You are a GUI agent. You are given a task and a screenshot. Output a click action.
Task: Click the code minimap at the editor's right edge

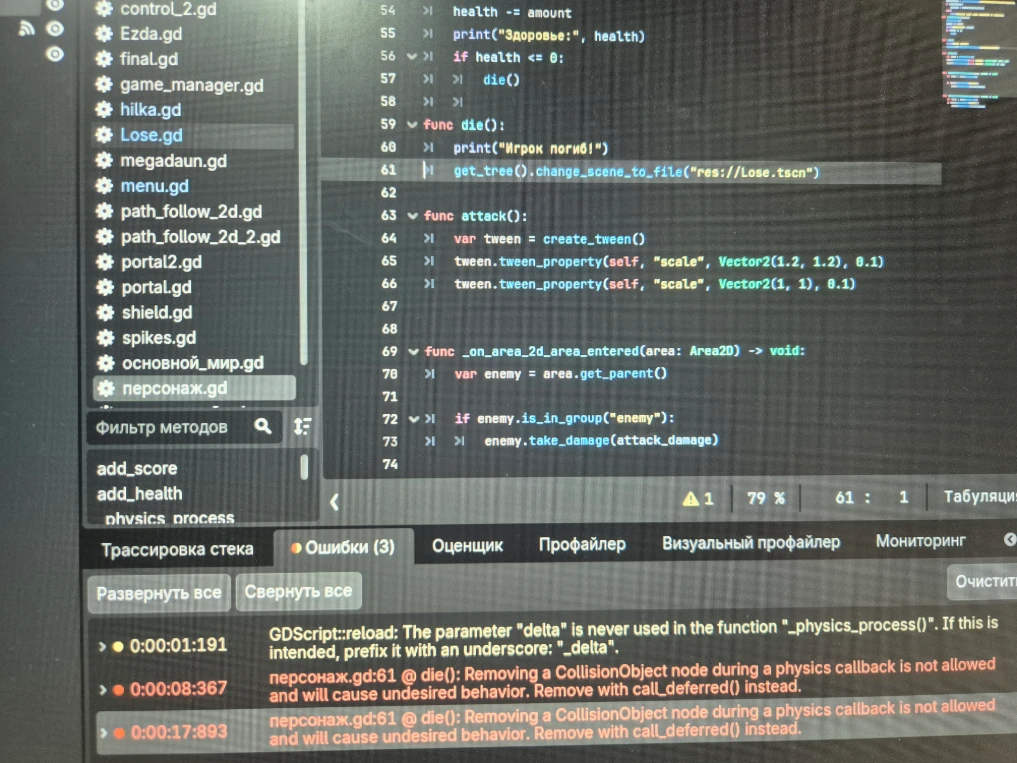click(x=978, y=53)
